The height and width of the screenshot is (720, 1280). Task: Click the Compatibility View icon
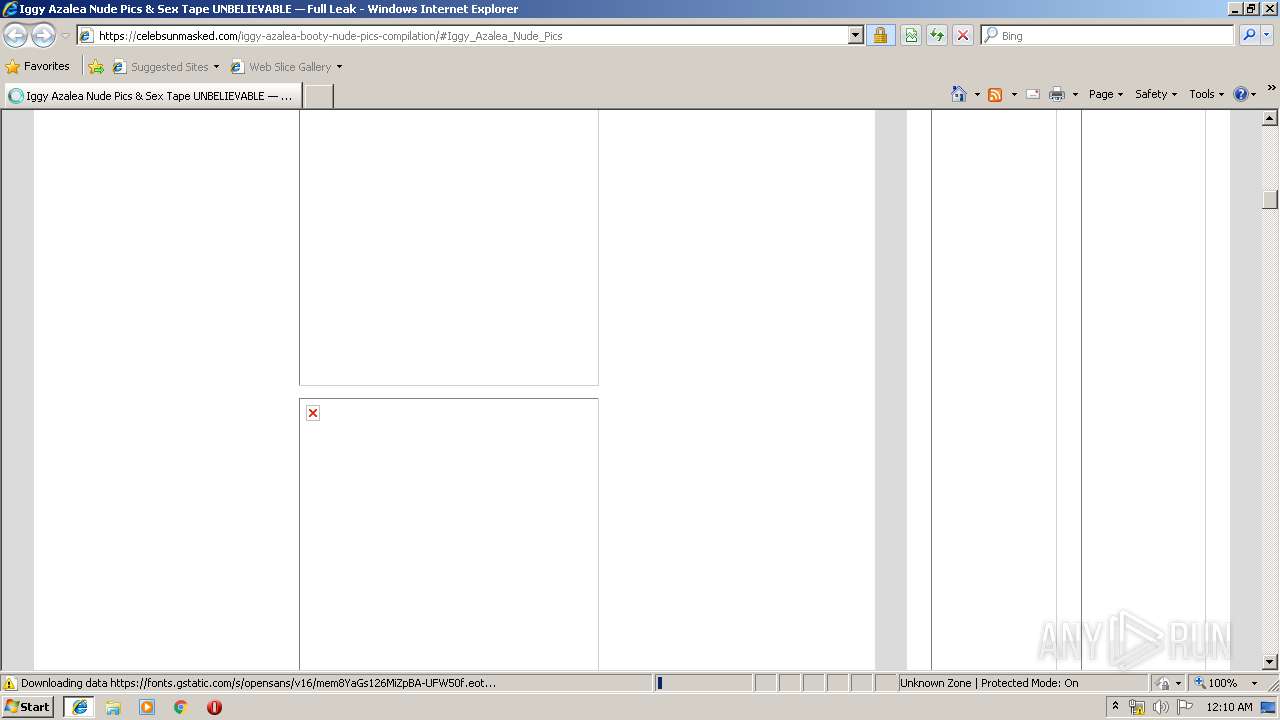pos(911,36)
